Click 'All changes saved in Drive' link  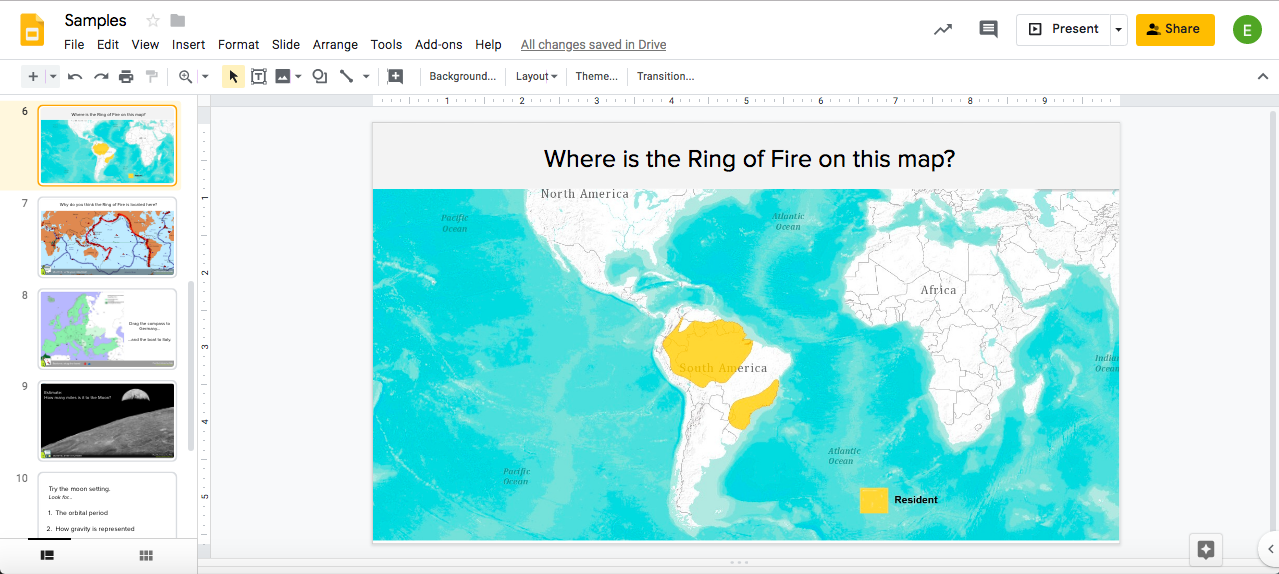(593, 45)
